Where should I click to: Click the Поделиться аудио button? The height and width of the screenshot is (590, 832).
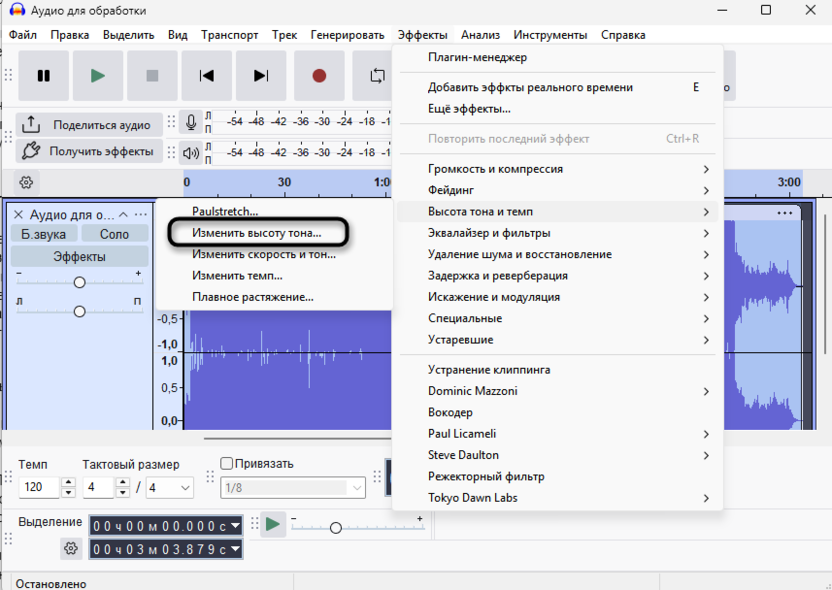point(90,125)
